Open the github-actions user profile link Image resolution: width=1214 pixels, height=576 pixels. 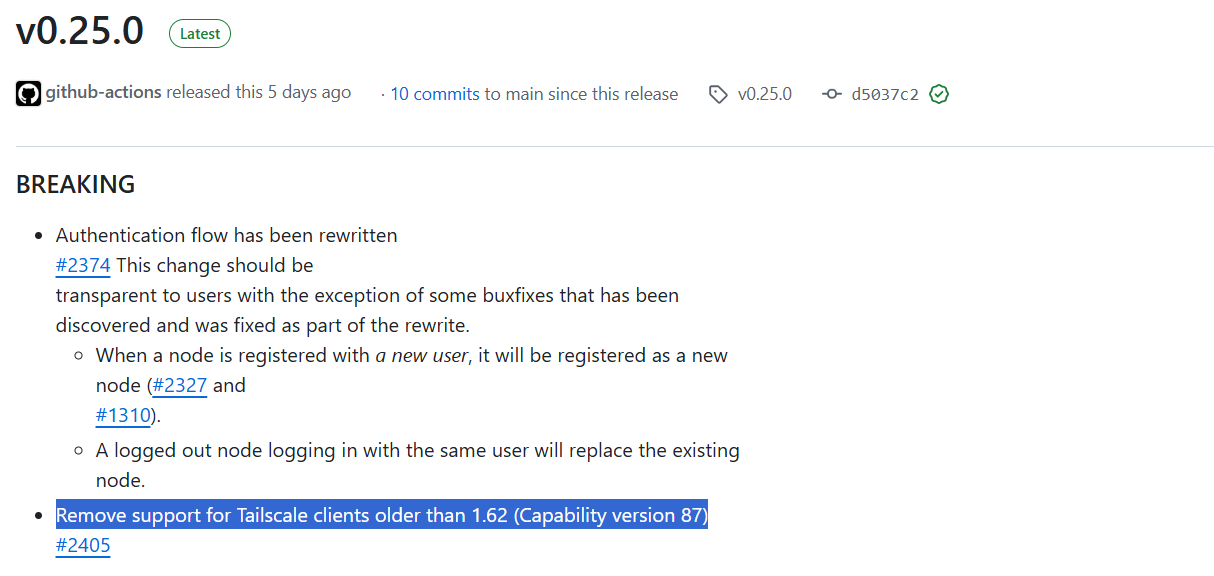pos(103,92)
